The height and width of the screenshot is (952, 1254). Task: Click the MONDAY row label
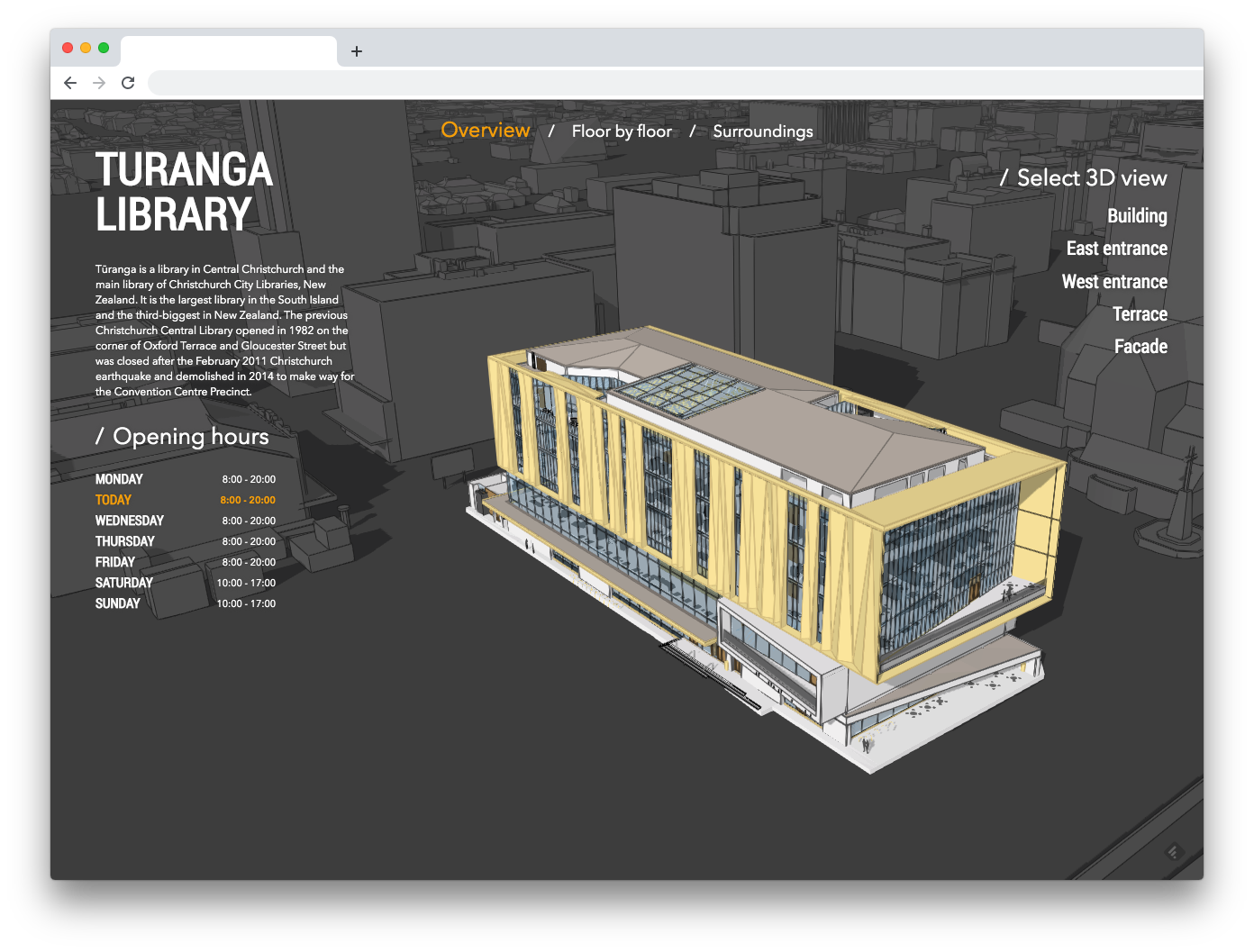[119, 479]
